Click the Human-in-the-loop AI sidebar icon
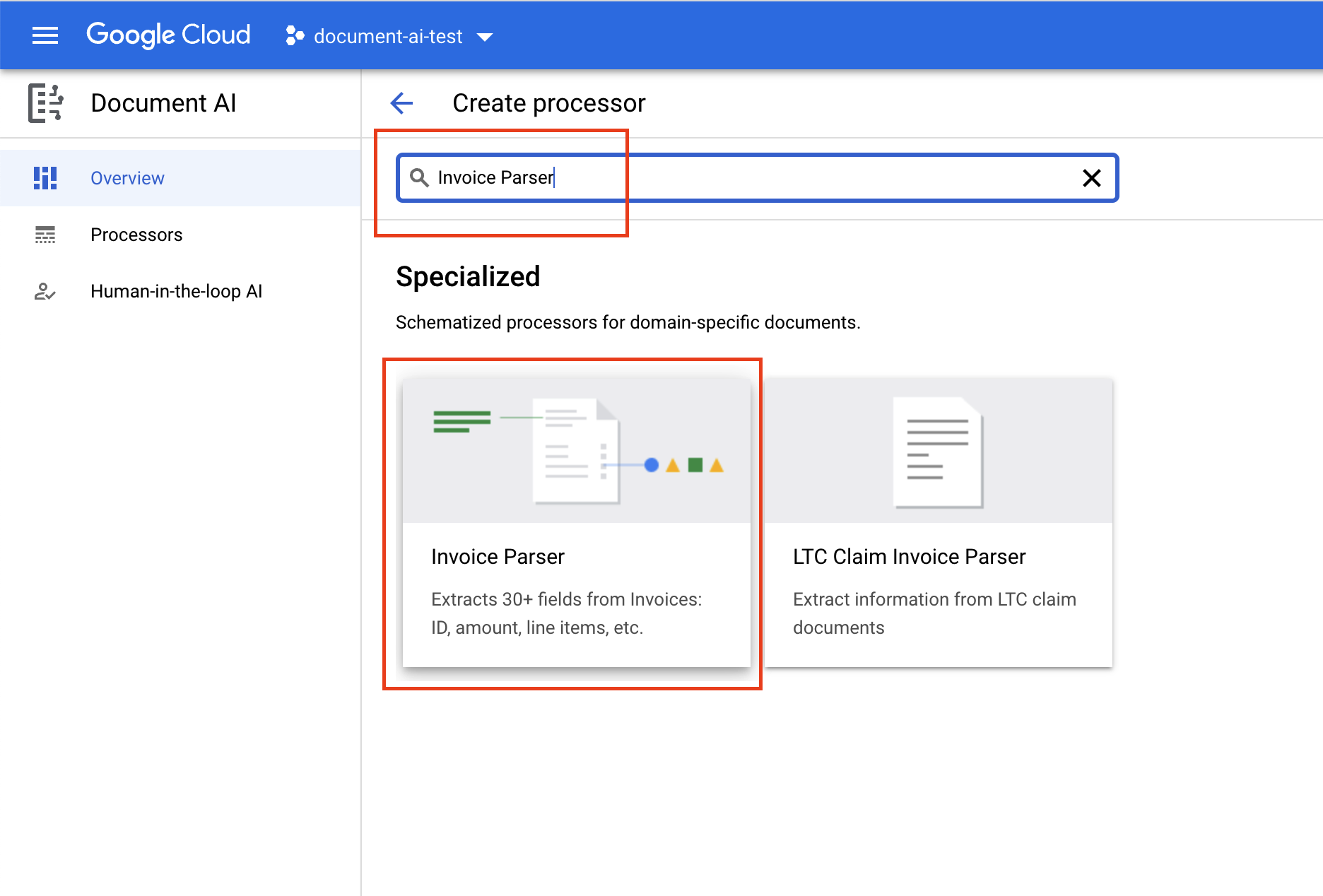This screenshot has width=1323, height=896. click(45, 291)
